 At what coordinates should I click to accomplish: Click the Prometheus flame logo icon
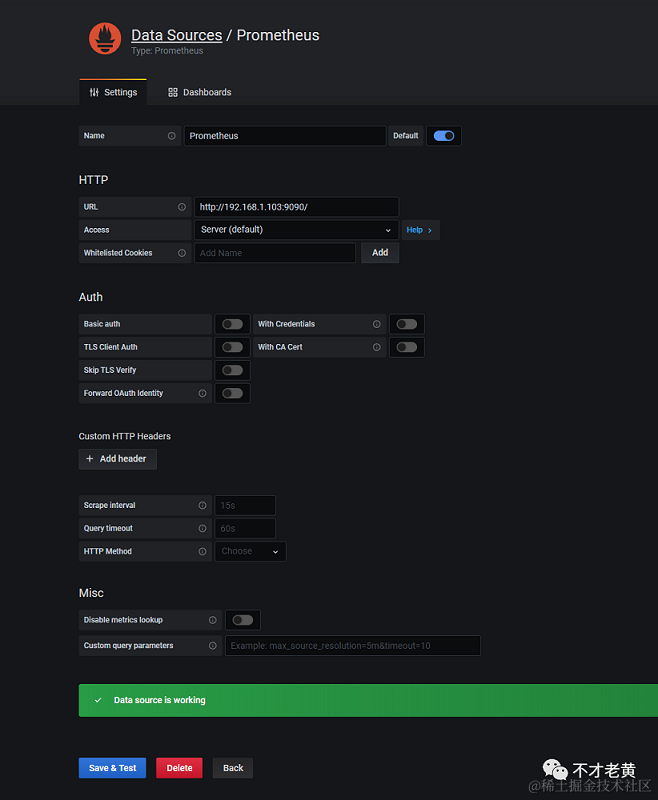[105, 38]
